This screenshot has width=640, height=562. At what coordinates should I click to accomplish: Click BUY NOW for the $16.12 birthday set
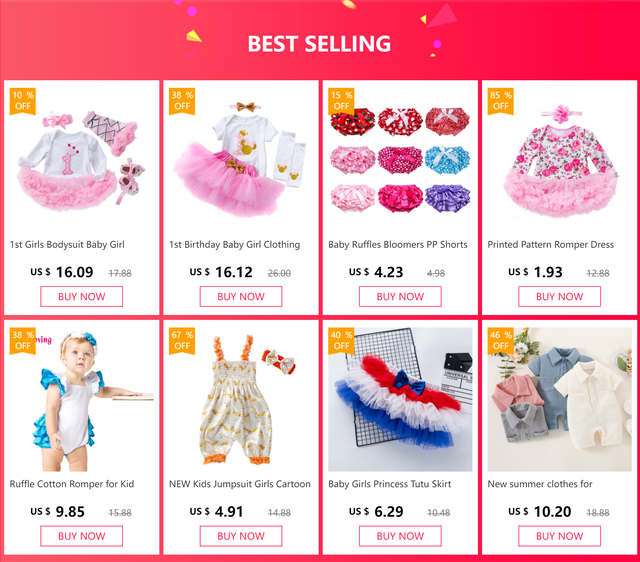241,296
